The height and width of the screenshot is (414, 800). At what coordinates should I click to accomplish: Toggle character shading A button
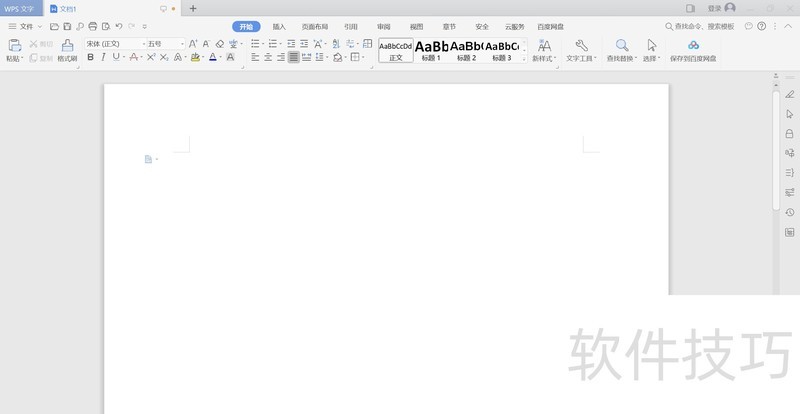click(x=230, y=57)
